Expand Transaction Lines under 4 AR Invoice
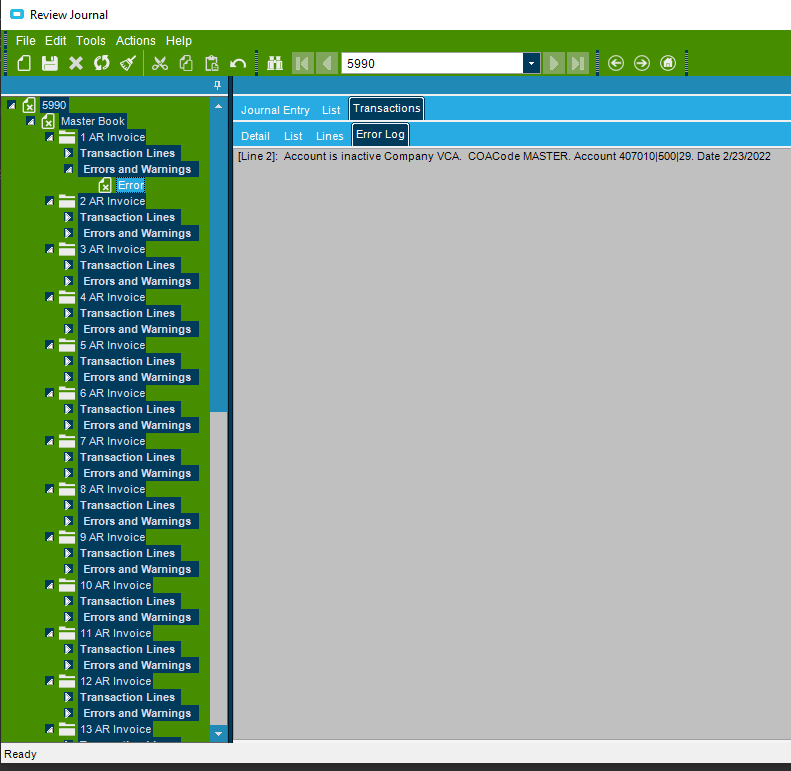 [69, 313]
